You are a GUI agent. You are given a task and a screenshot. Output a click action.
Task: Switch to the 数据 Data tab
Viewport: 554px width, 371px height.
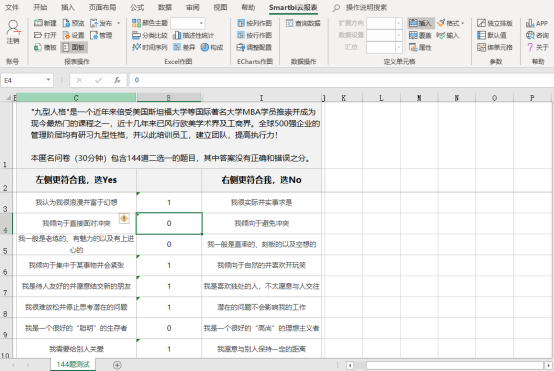[x=165, y=7]
